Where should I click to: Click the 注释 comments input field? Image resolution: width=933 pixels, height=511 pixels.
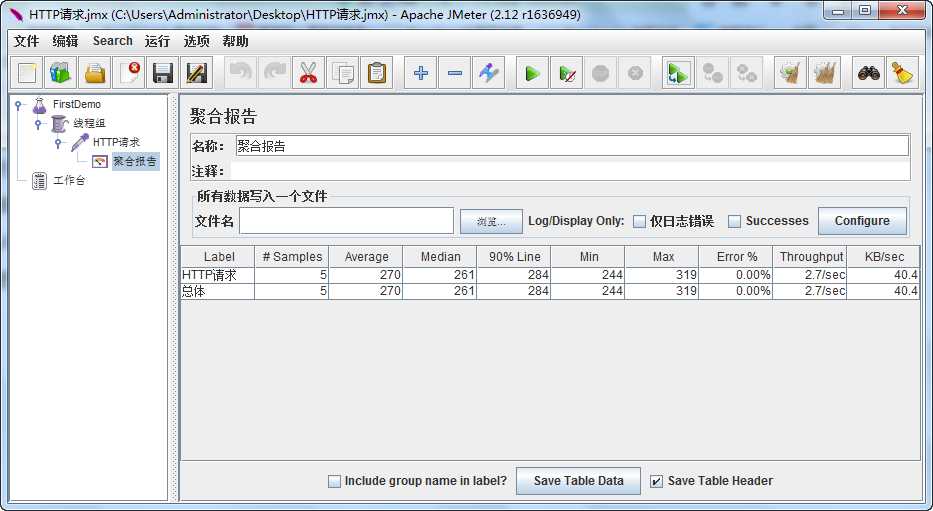pyautogui.click(x=570, y=171)
